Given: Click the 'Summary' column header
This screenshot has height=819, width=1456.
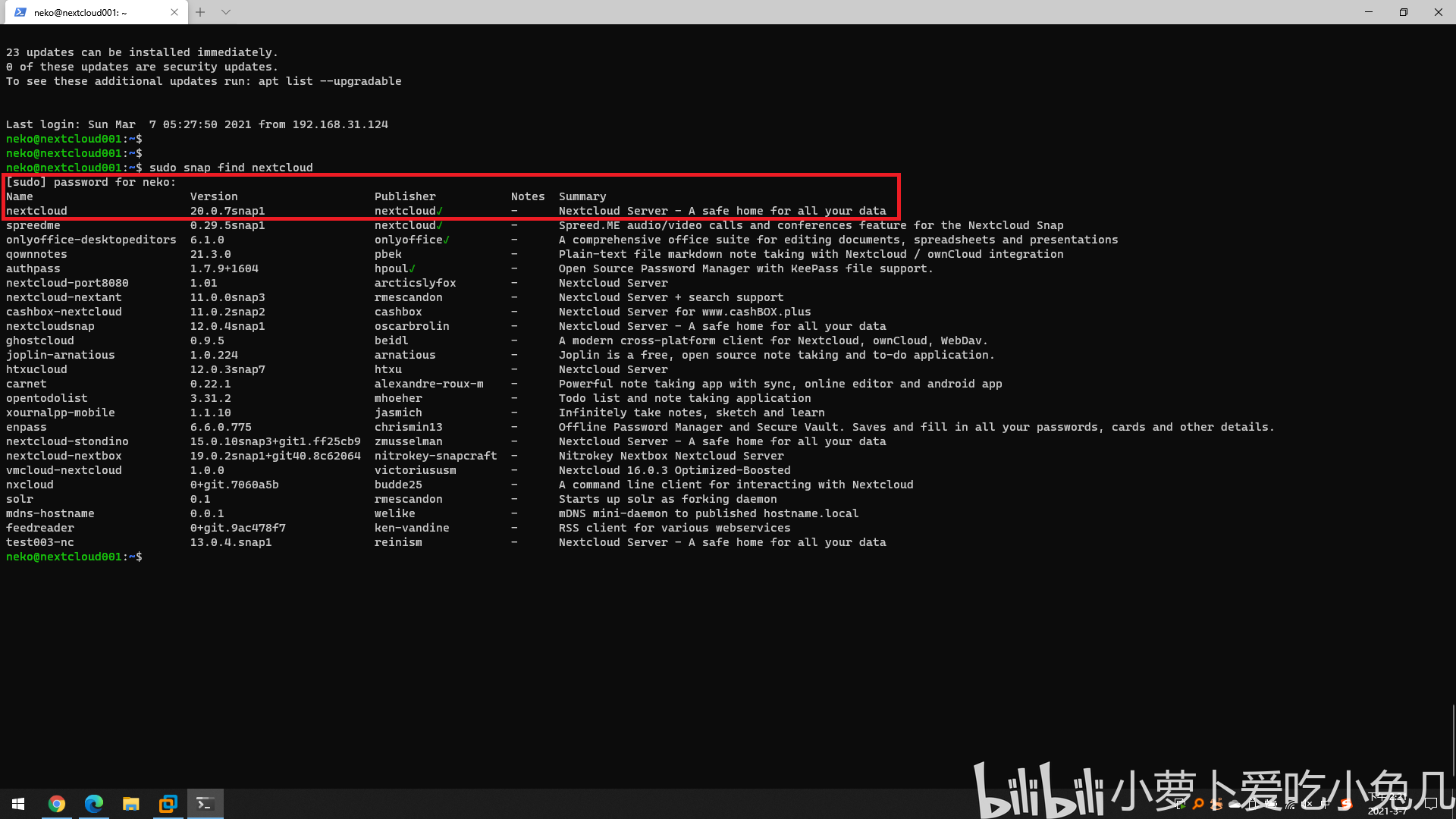Looking at the screenshot, I should tap(582, 196).
